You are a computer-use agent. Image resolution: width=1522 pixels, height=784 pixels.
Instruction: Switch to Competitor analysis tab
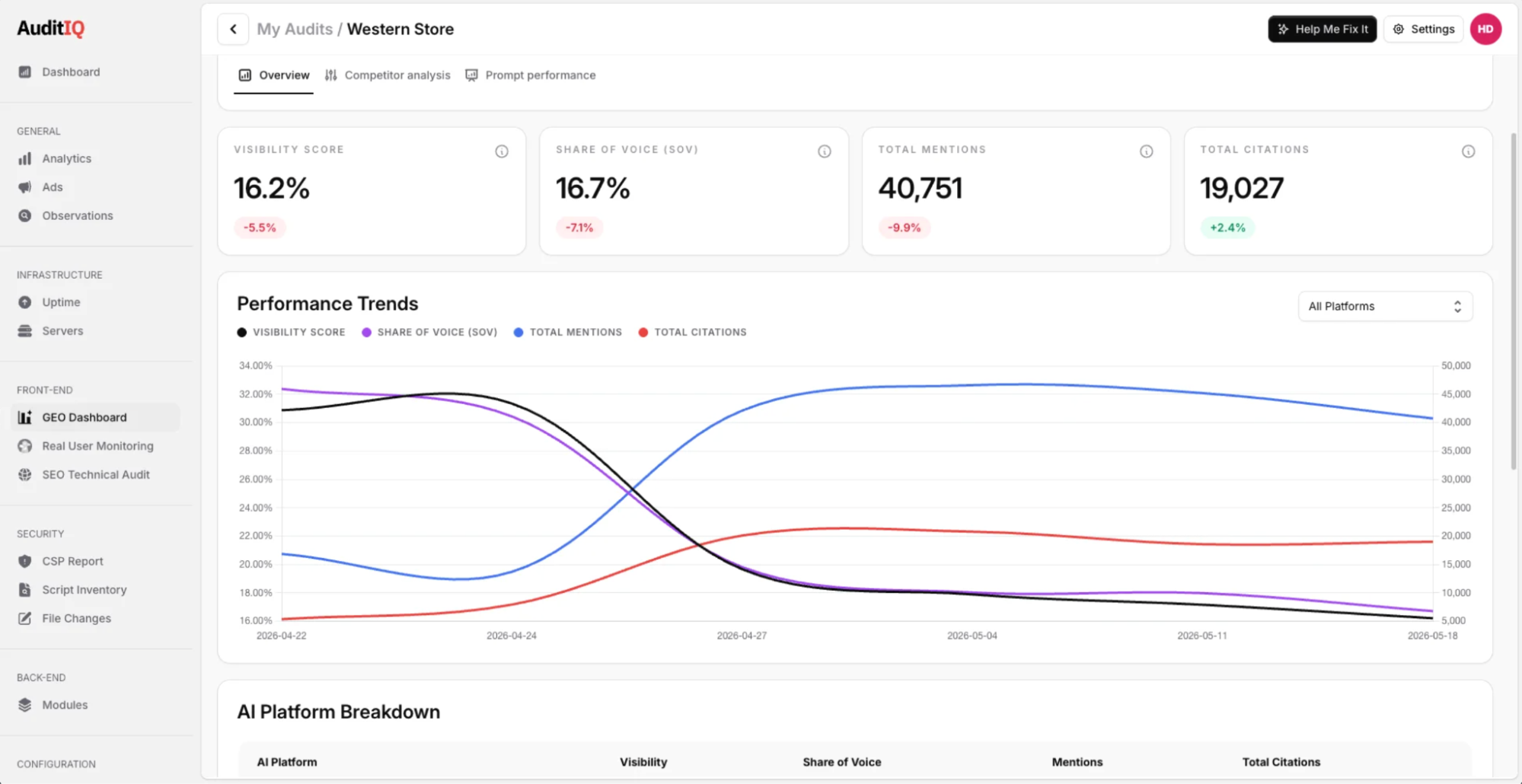(388, 75)
